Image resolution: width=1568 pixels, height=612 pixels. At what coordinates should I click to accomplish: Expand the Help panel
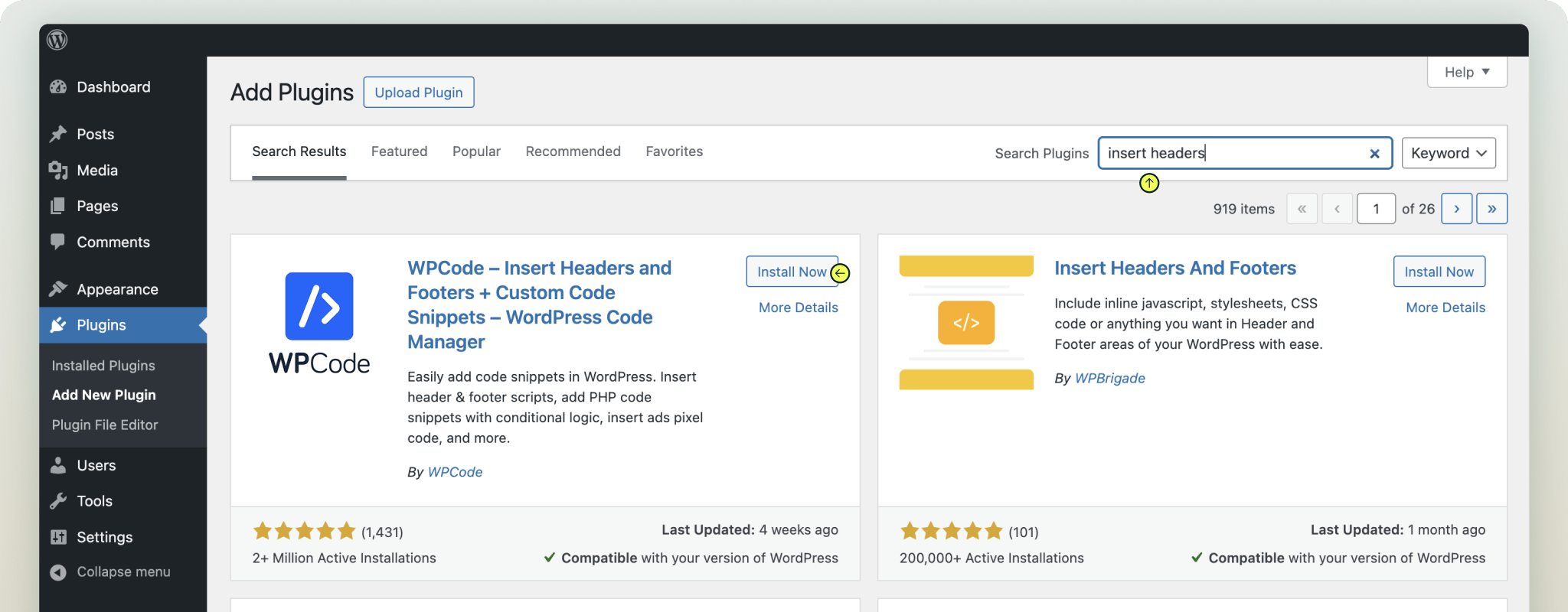[1467, 72]
